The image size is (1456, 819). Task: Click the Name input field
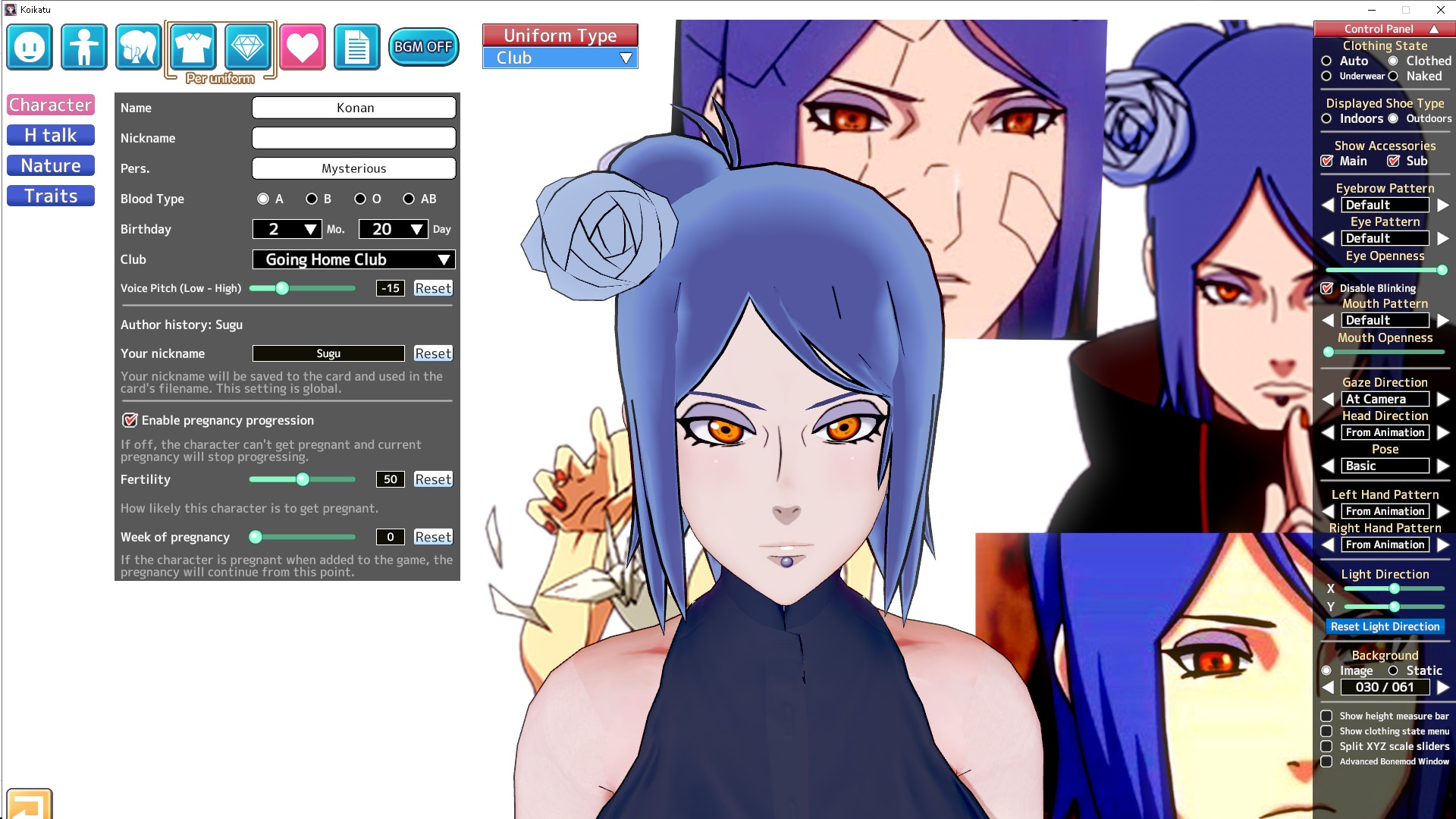(x=354, y=108)
